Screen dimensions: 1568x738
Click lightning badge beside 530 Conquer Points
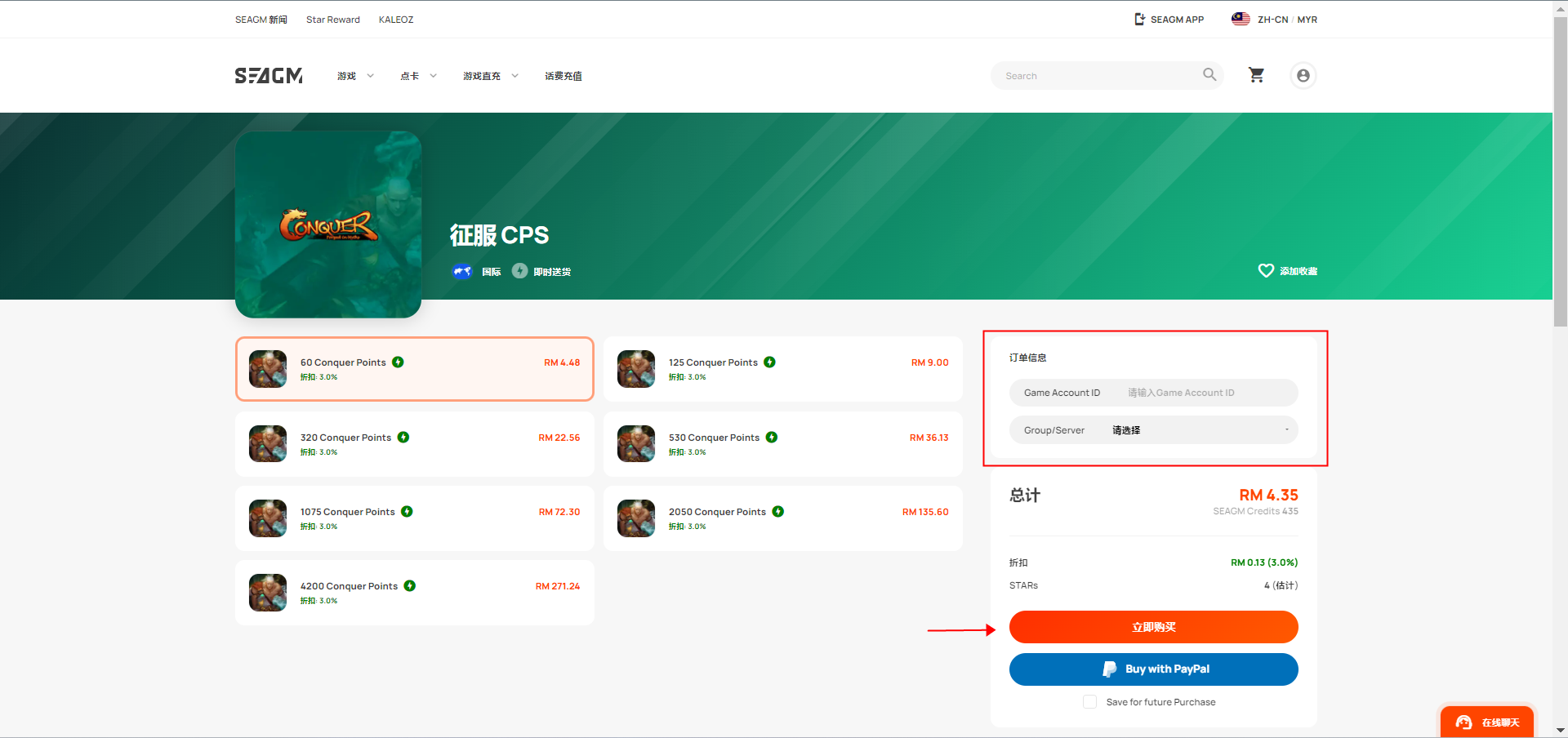tap(772, 437)
